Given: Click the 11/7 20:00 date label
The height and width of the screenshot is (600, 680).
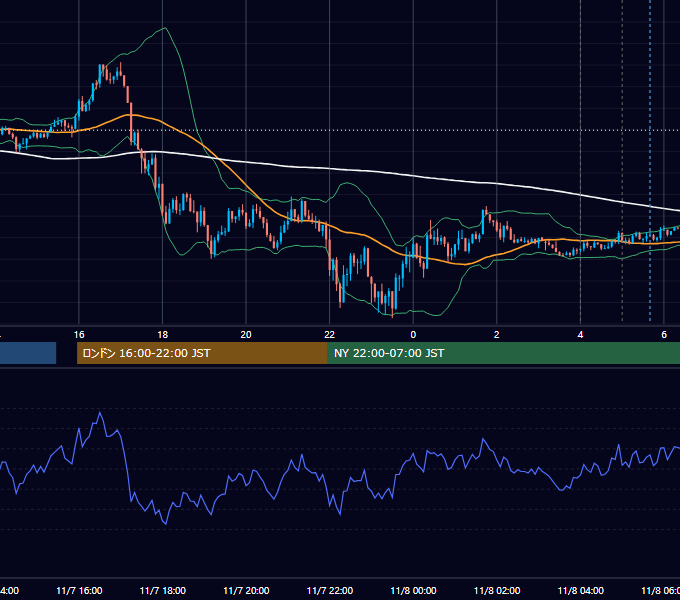Looking at the screenshot, I should click(246, 590).
